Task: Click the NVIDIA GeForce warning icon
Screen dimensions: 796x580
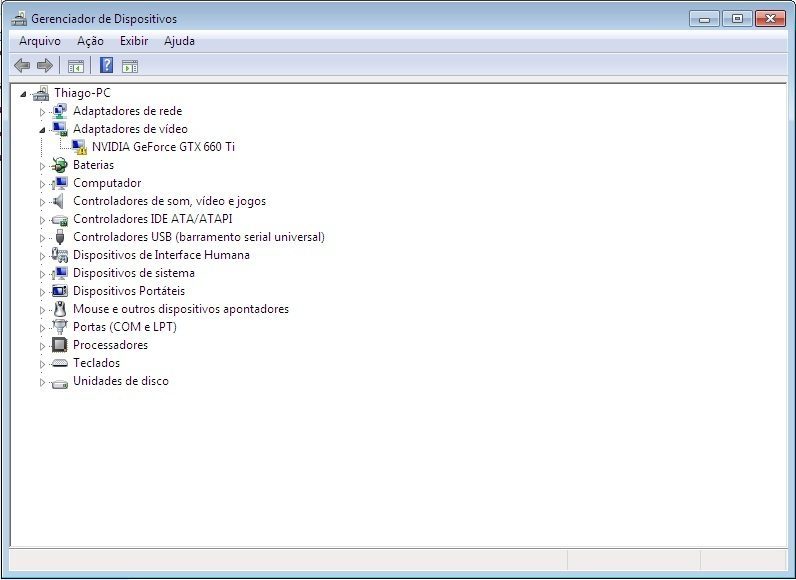Action: click(x=79, y=147)
